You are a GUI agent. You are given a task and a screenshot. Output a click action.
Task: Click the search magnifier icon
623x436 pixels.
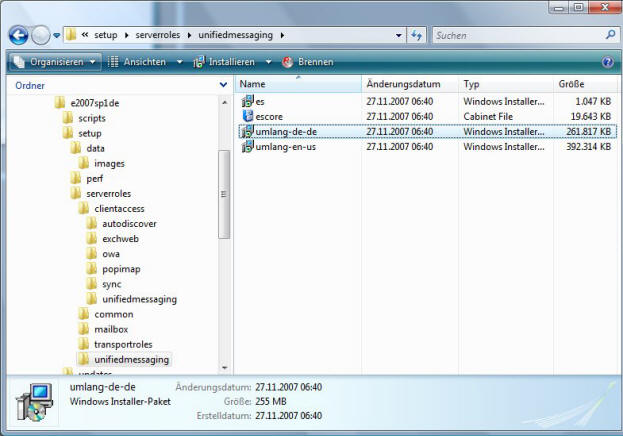(611, 35)
